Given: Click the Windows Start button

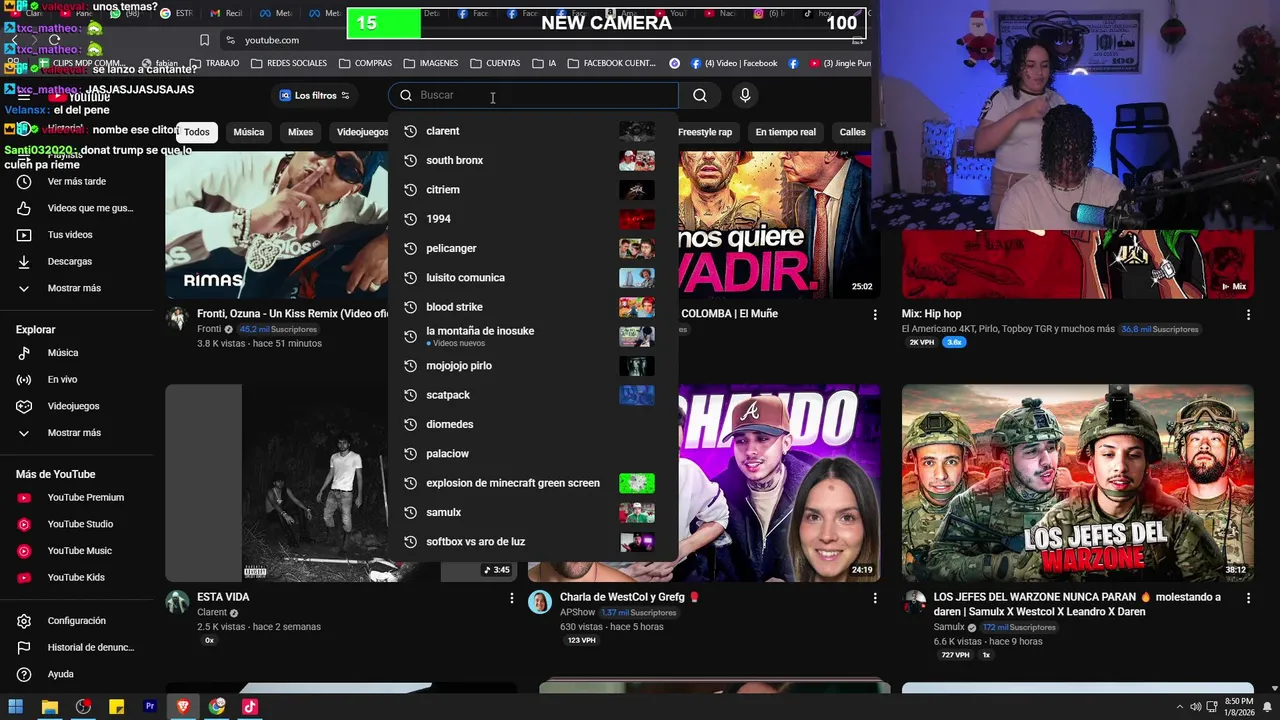Looking at the screenshot, I should pos(16,706).
